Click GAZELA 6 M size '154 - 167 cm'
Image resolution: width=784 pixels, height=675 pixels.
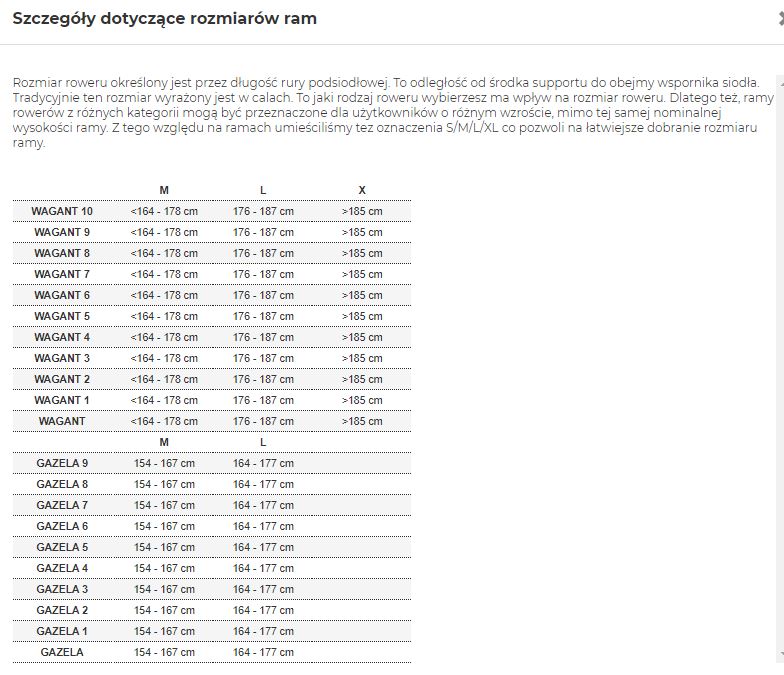pos(164,526)
